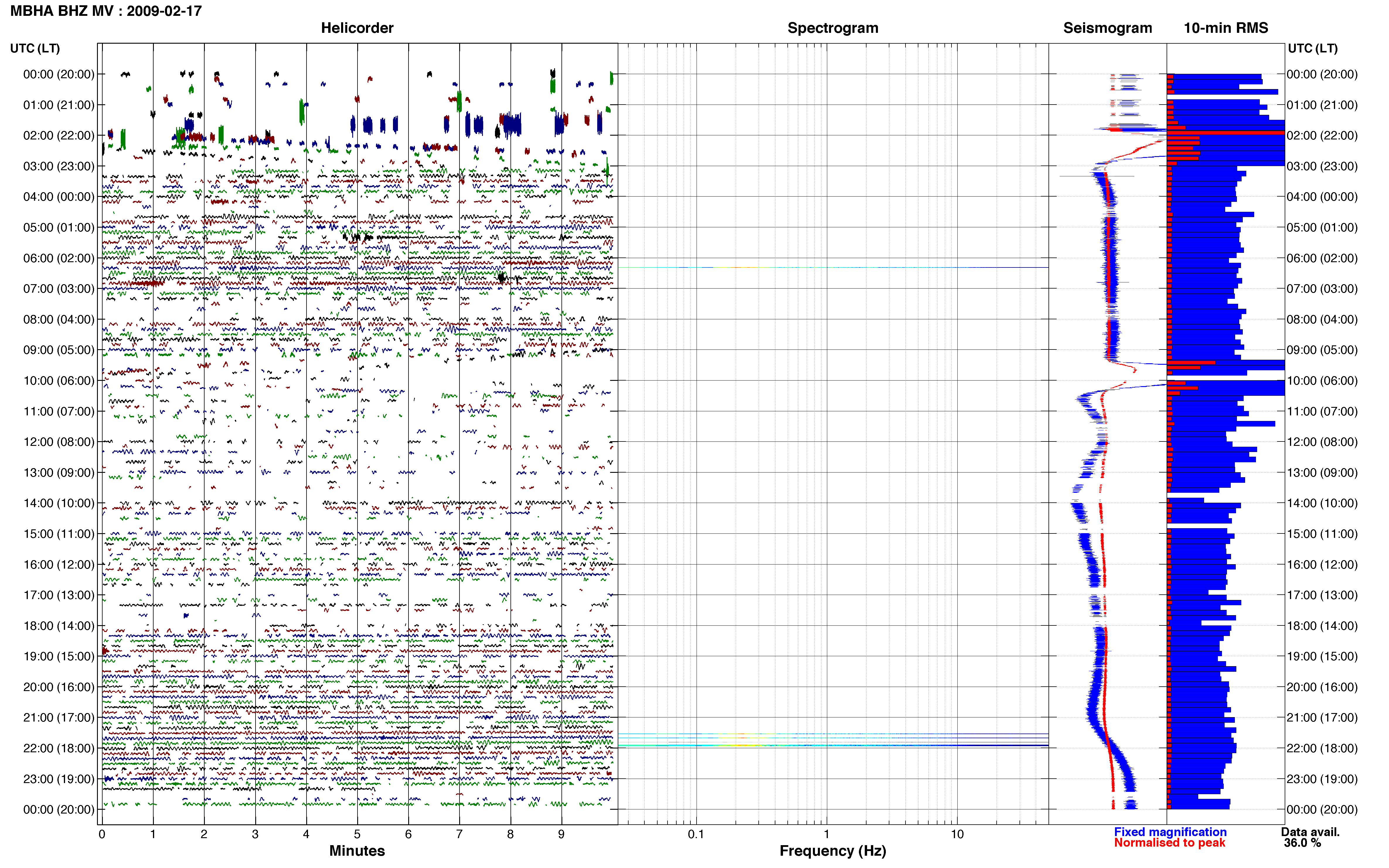Click tick "7" on the Minutes axis
This screenshot has height=868, width=1389.
459,834
